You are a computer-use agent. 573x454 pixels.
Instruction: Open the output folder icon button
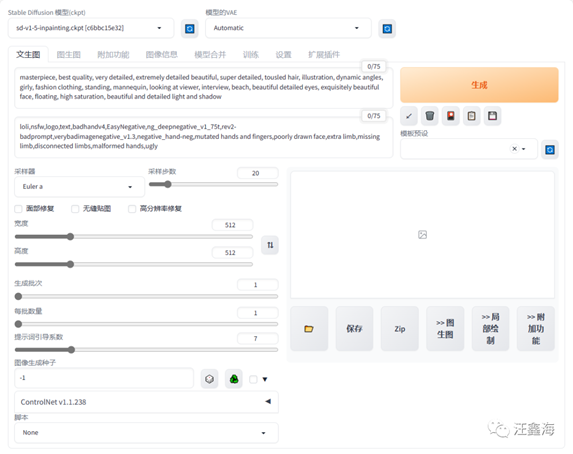tap(309, 329)
